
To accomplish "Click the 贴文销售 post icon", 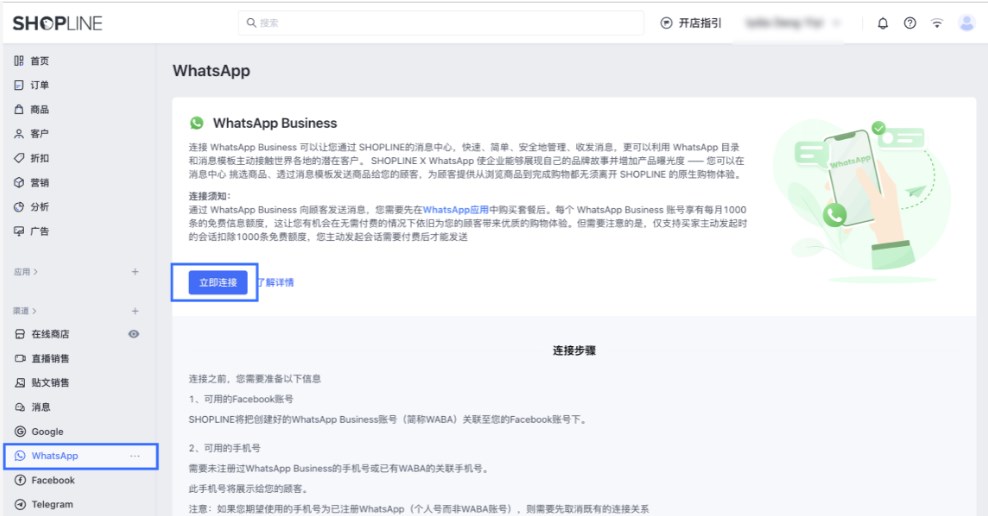I will point(20,382).
